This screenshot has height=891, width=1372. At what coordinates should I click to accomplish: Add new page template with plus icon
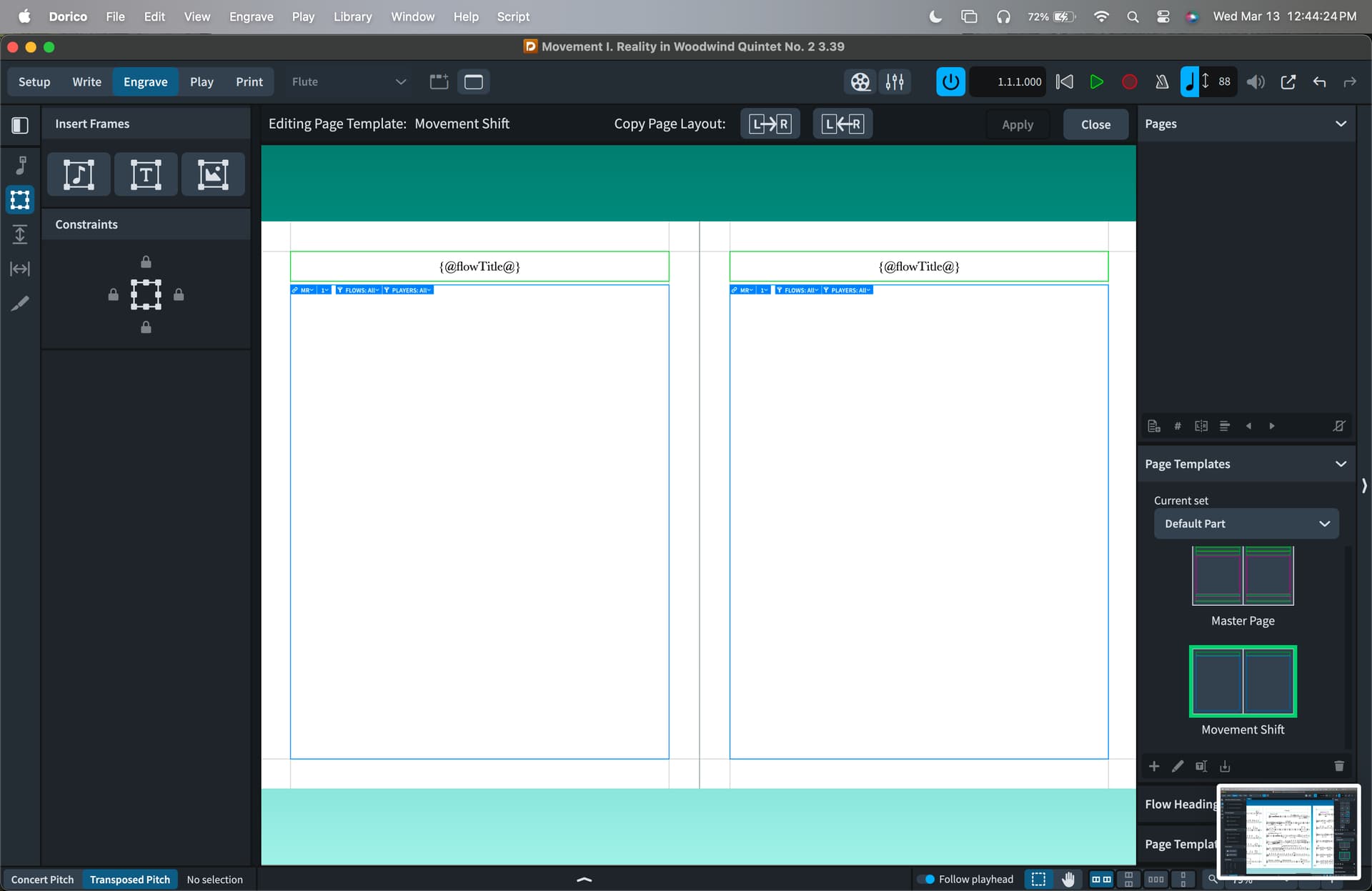coord(1154,766)
